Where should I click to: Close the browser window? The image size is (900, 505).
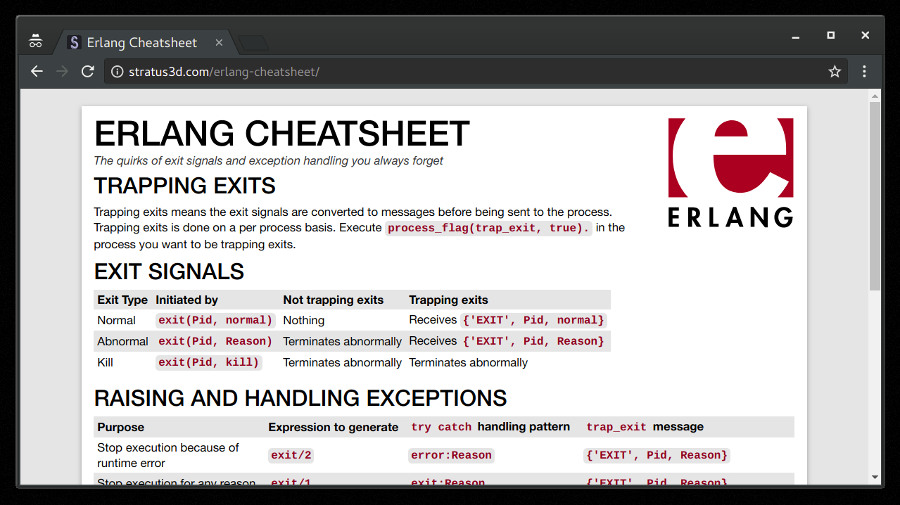(x=865, y=36)
